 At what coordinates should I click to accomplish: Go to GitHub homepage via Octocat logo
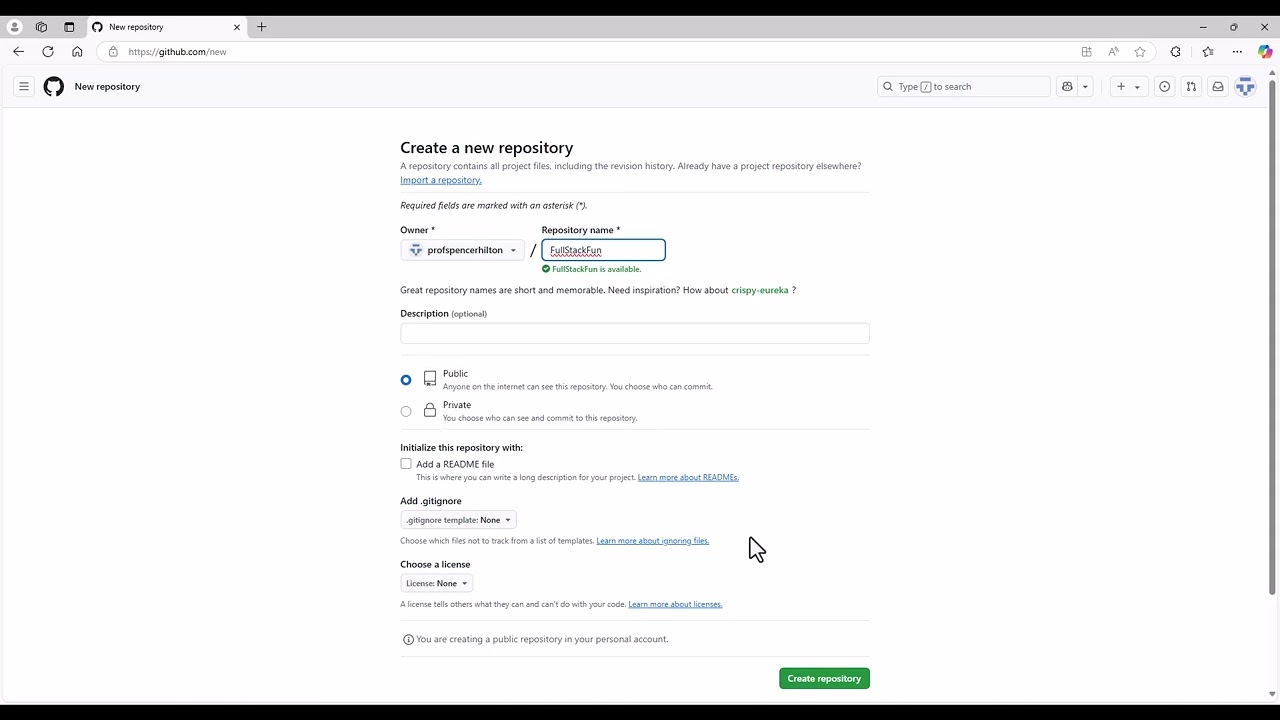(54, 87)
